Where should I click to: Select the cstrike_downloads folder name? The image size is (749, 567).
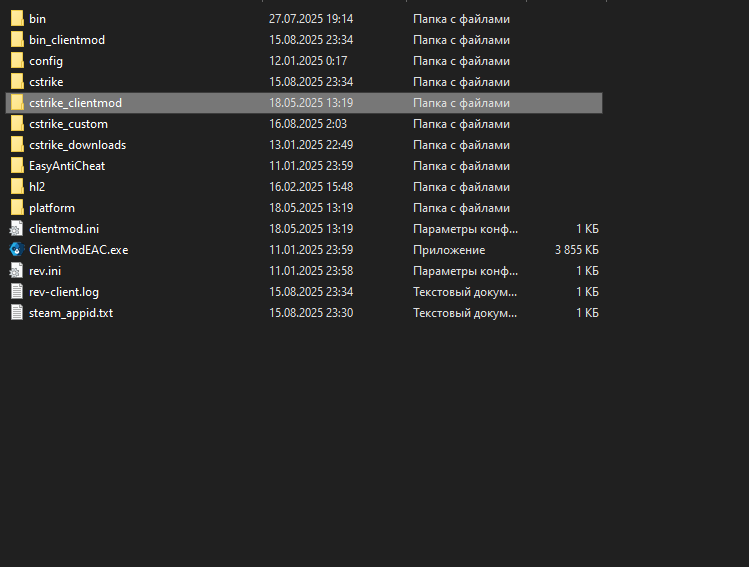point(77,145)
